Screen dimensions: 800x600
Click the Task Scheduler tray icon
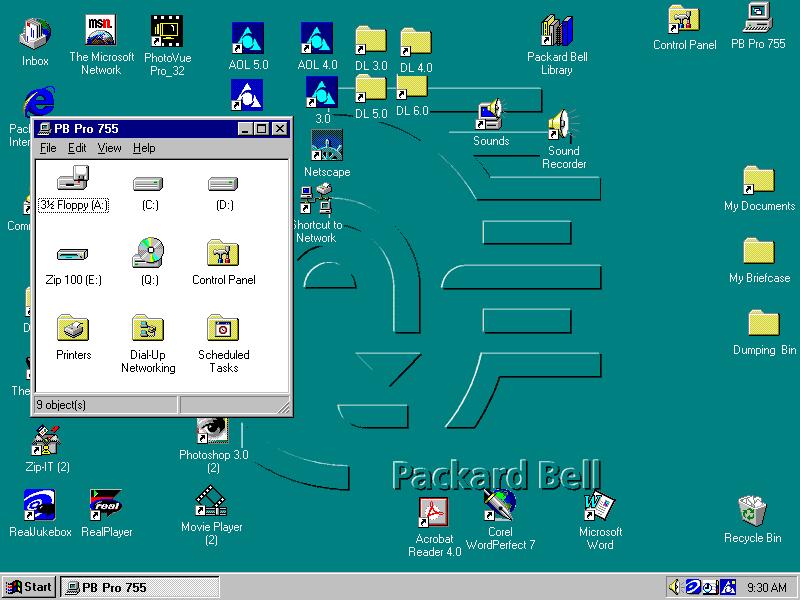(x=710, y=587)
